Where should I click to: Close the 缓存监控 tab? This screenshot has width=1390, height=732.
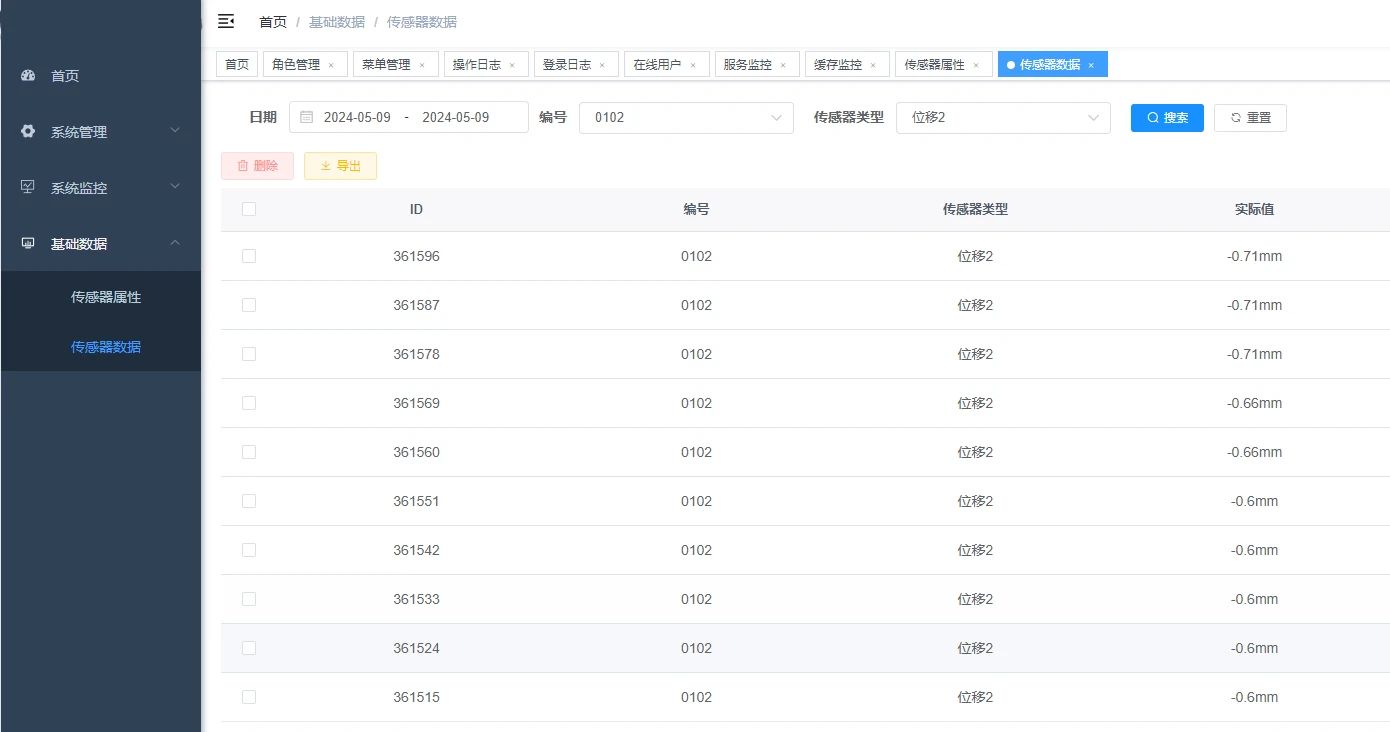click(x=873, y=65)
